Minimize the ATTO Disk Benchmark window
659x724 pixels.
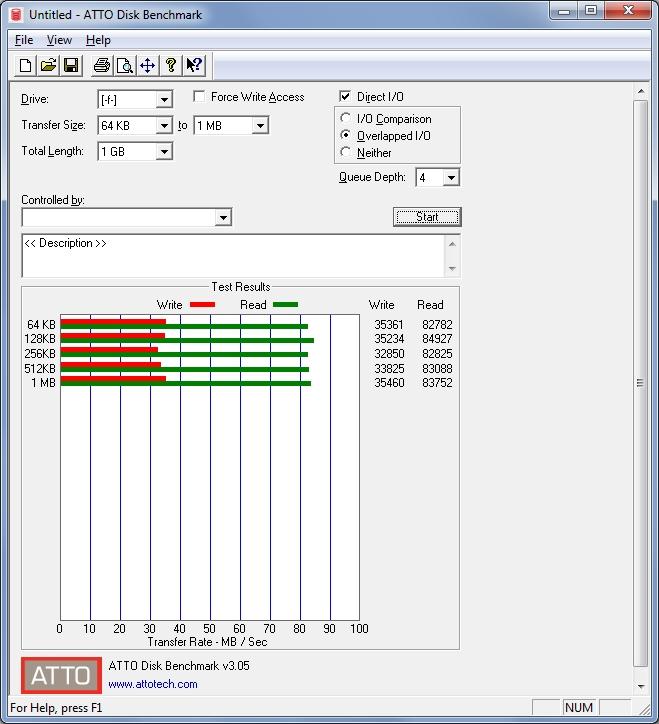563,11
